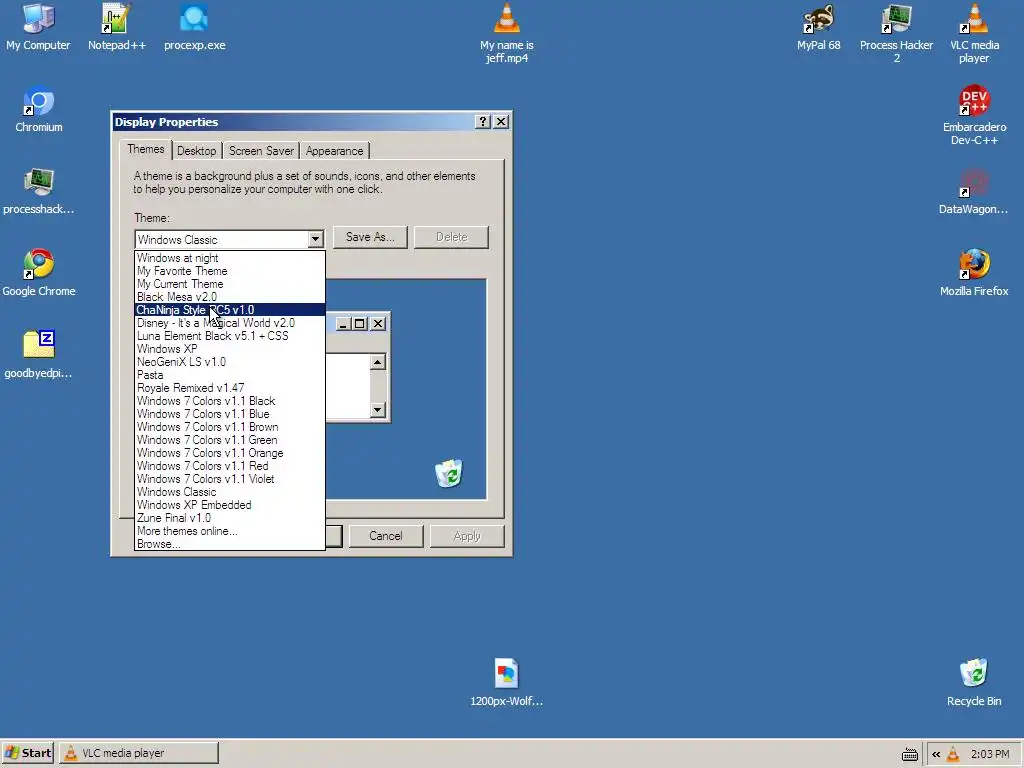Viewport: 1024px width, 768px height.
Task: Open the desktop Recycle Bin
Action: 974,682
